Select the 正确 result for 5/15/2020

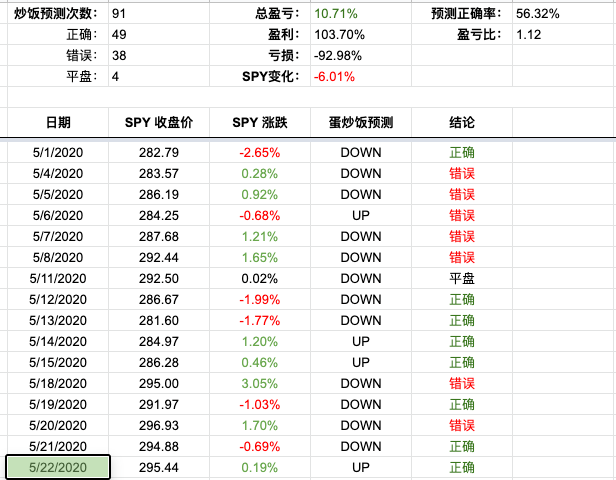click(x=462, y=362)
